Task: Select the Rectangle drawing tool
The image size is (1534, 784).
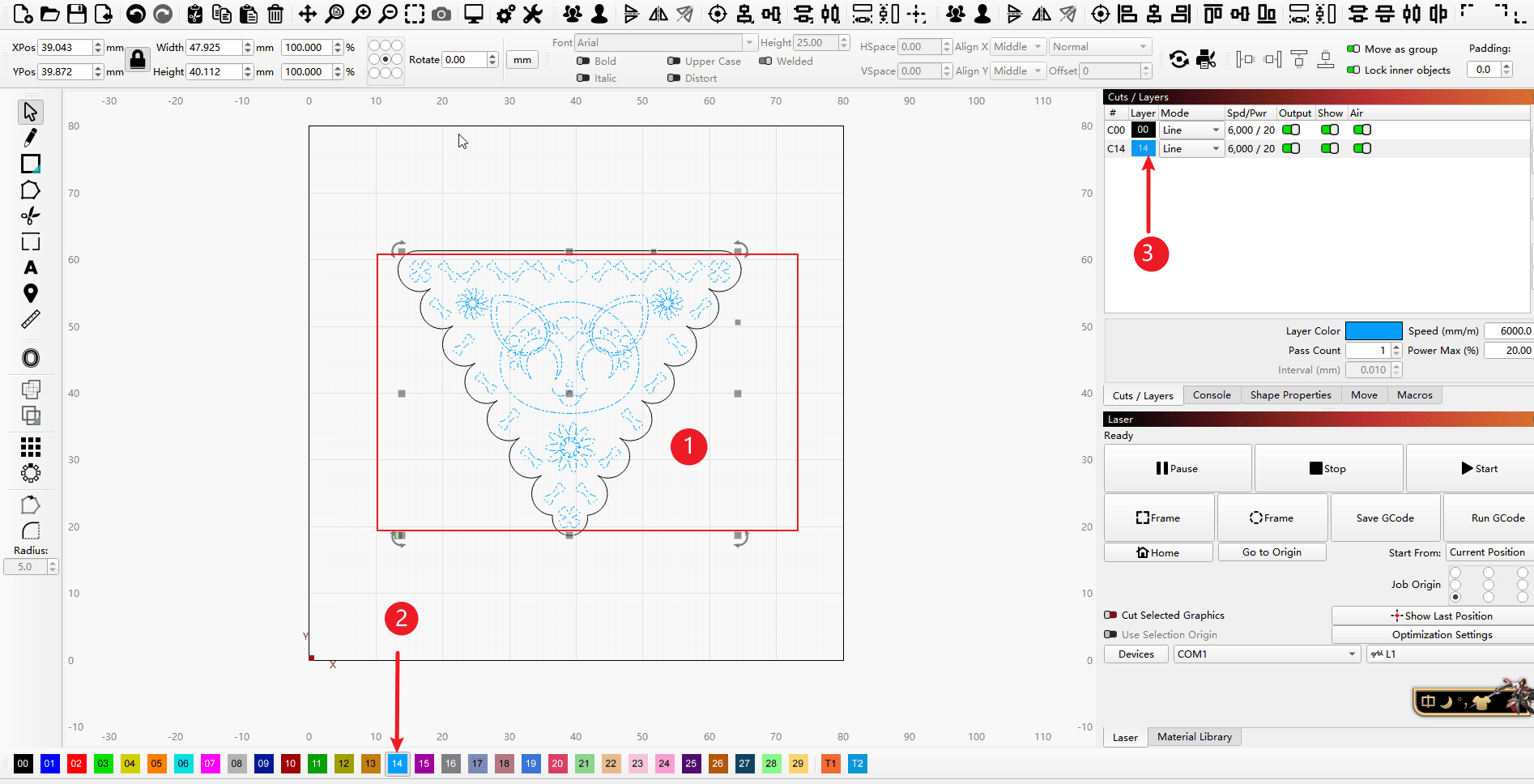Action: pyautogui.click(x=30, y=164)
